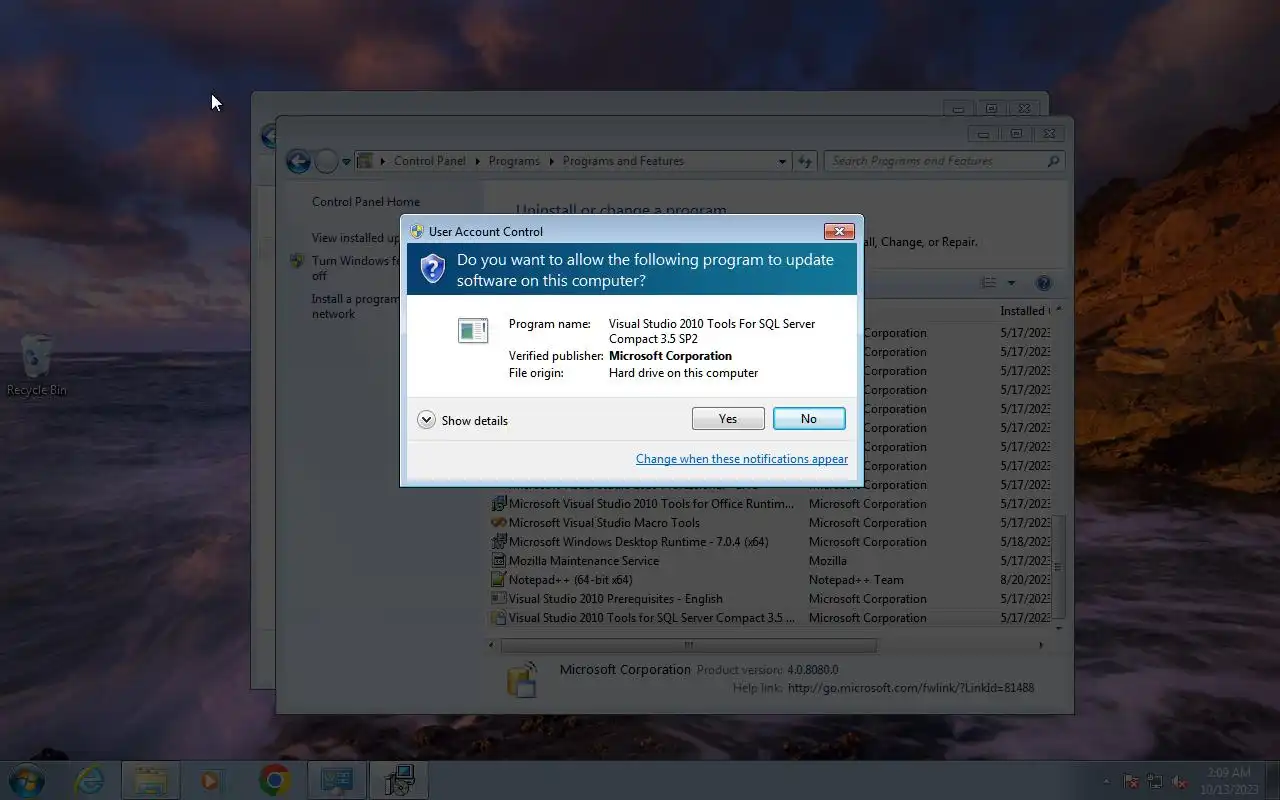Viewport: 1280px width, 800px height.
Task: Click Programs and Features breadcrumb segment
Action: point(623,161)
